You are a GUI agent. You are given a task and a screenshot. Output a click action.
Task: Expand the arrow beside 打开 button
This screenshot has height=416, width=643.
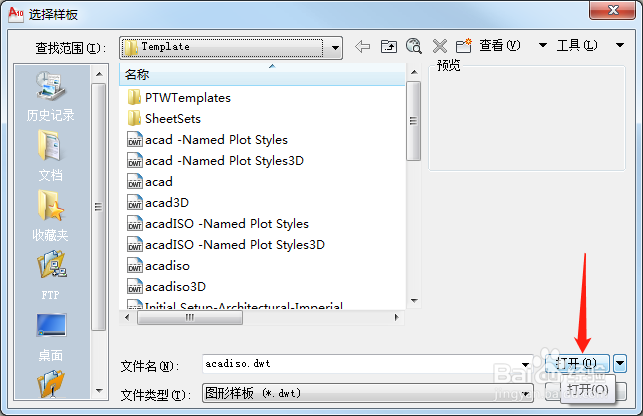(620, 363)
